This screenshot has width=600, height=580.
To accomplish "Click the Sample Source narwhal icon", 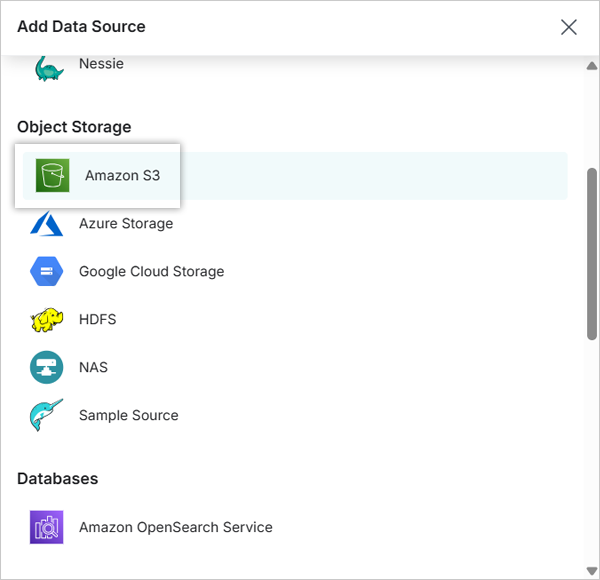I will tap(46, 415).
